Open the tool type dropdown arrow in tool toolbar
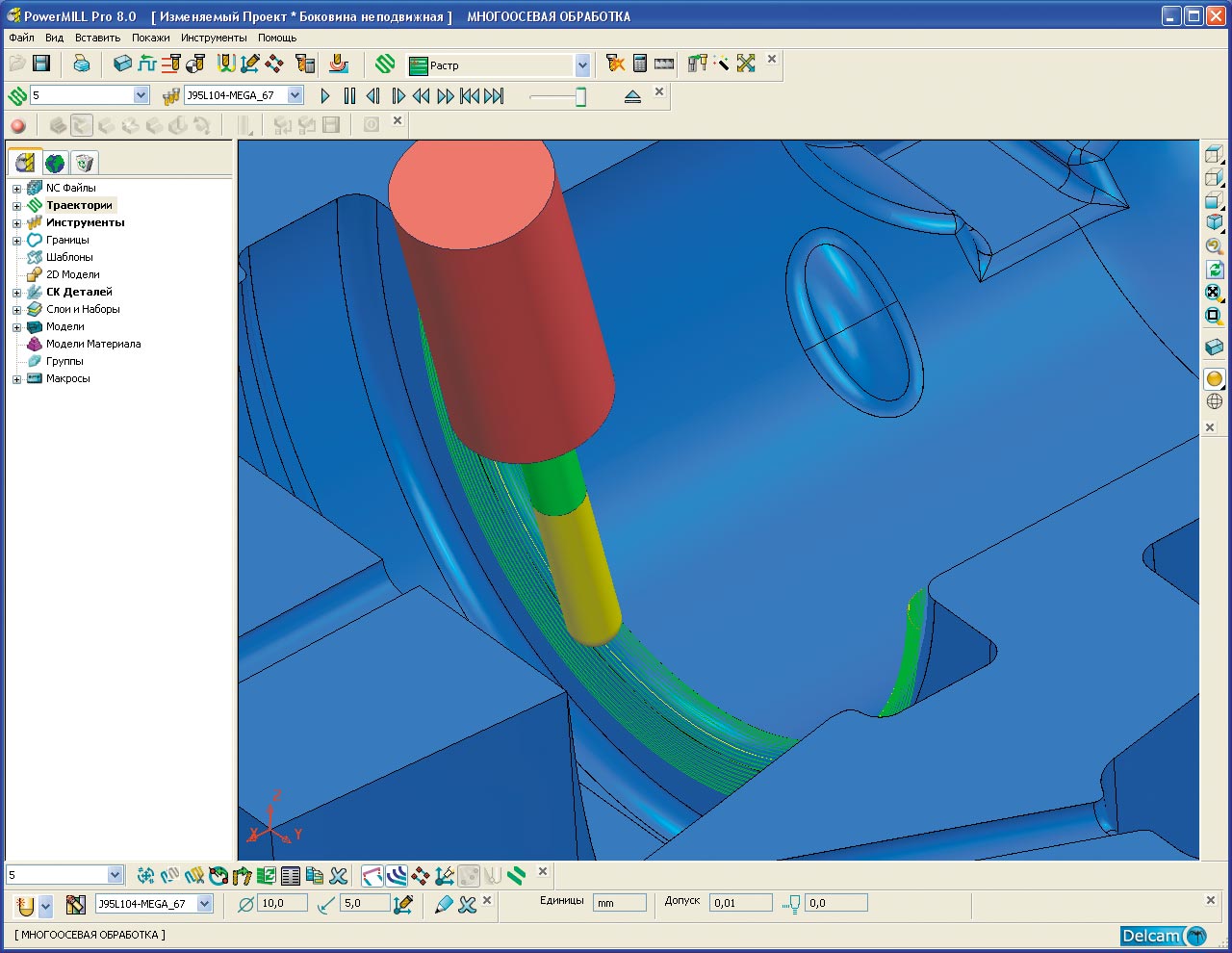Viewport: 1232px width, 953px height. tap(45, 905)
